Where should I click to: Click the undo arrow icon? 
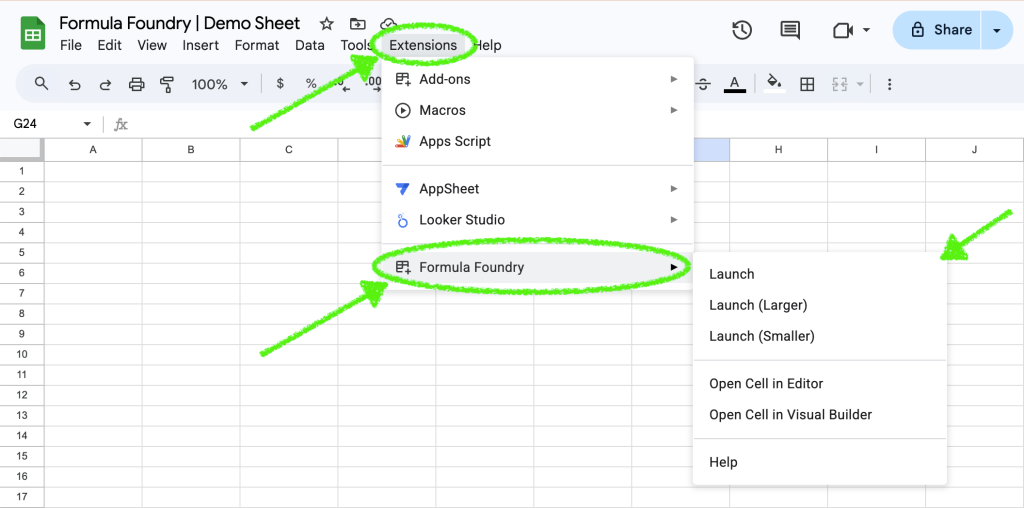point(74,84)
